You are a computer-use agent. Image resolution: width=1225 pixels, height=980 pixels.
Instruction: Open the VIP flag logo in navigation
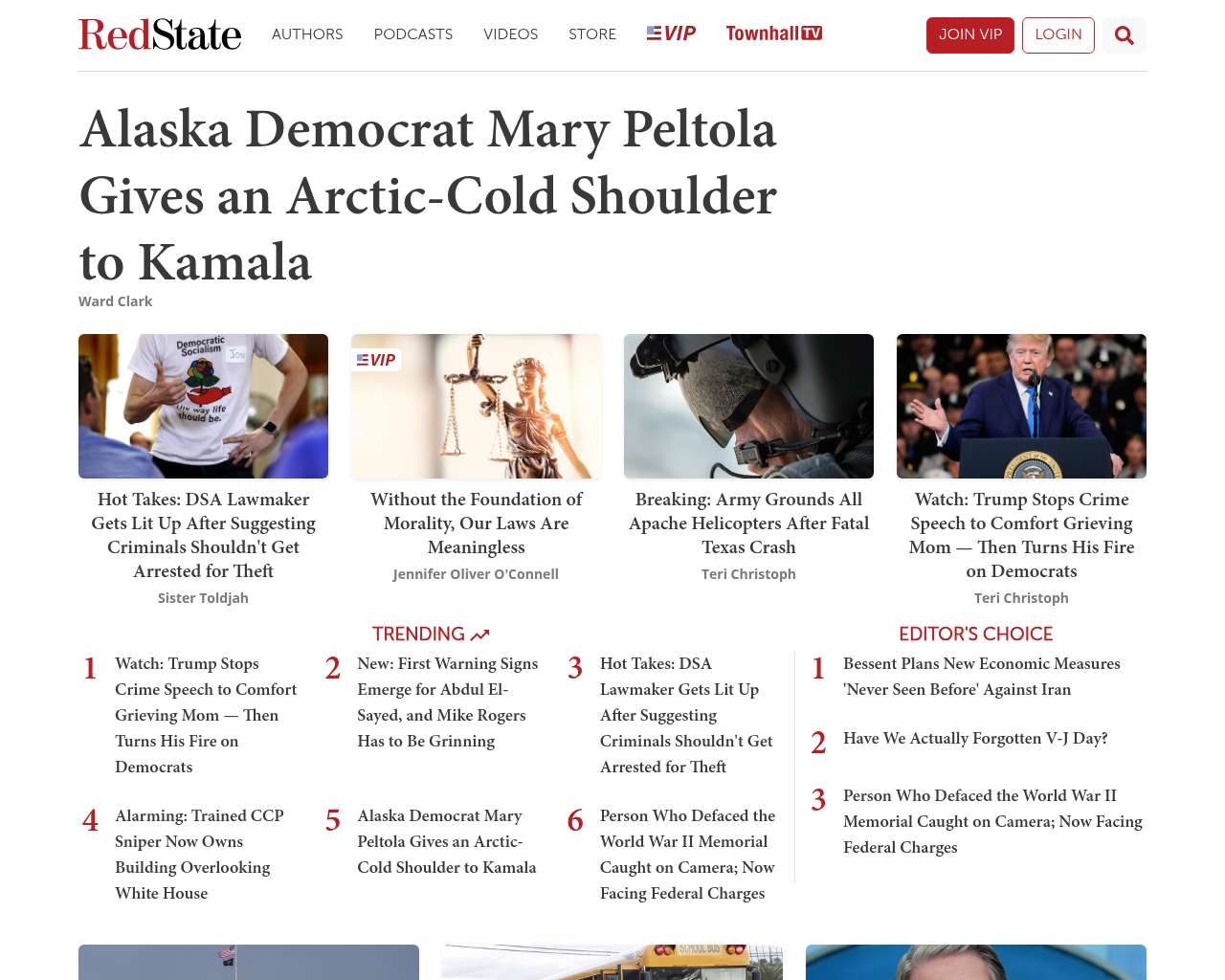(x=671, y=33)
